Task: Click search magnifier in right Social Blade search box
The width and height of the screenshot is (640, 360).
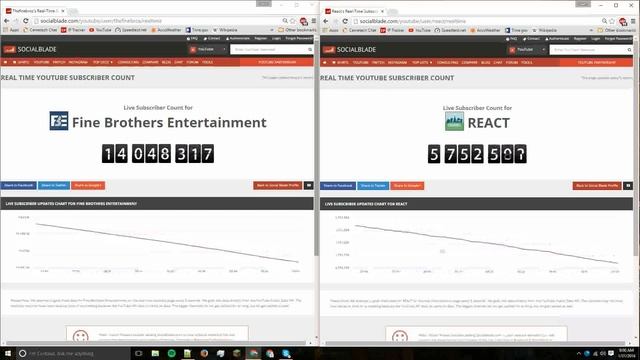Action: [629, 50]
